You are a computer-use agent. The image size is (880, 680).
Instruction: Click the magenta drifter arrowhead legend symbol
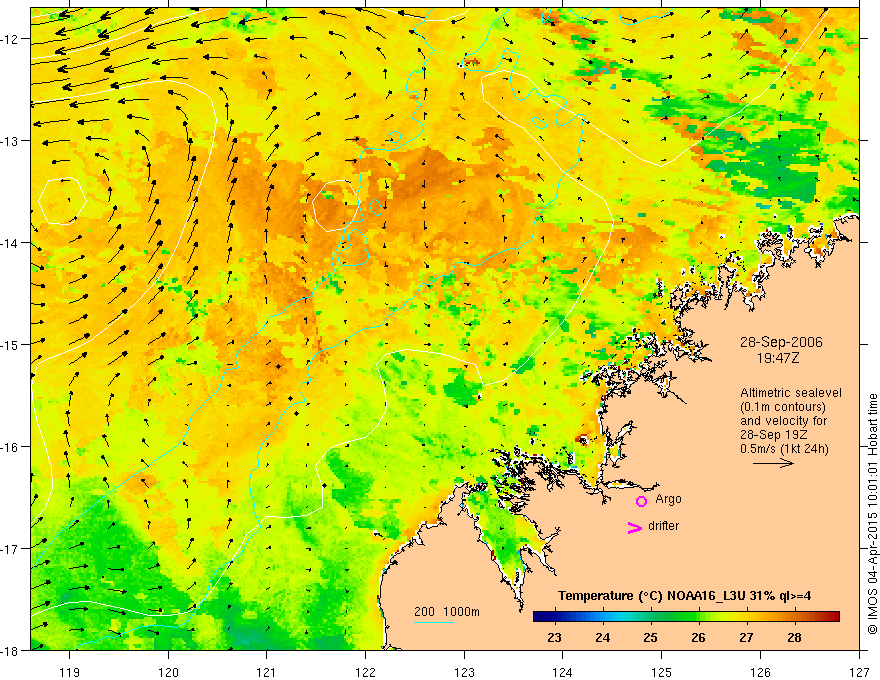pos(634,527)
